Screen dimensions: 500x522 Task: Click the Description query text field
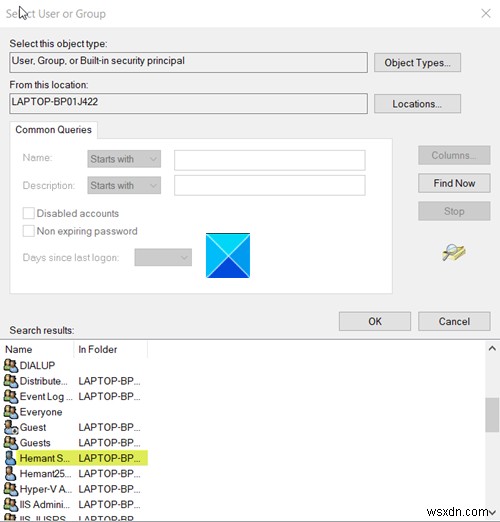coord(270,185)
